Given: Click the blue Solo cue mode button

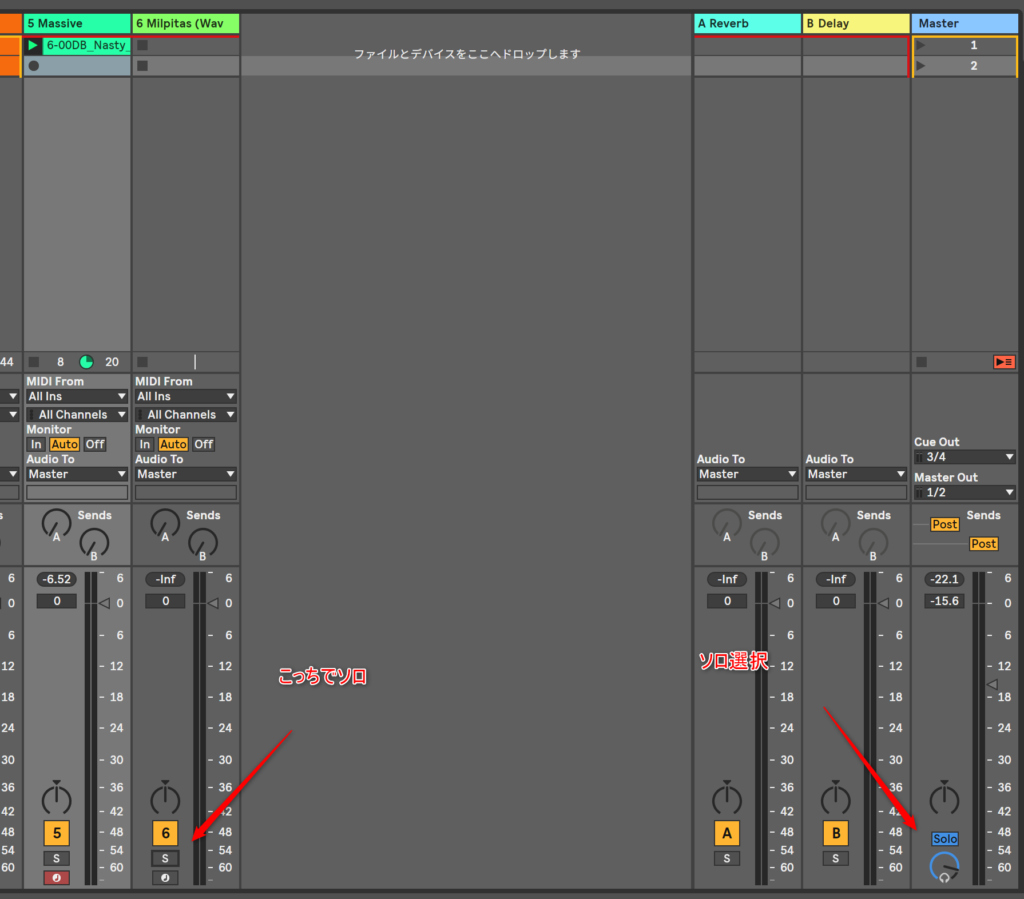Looking at the screenshot, I should pyautogui.click(x=944, y=839).
